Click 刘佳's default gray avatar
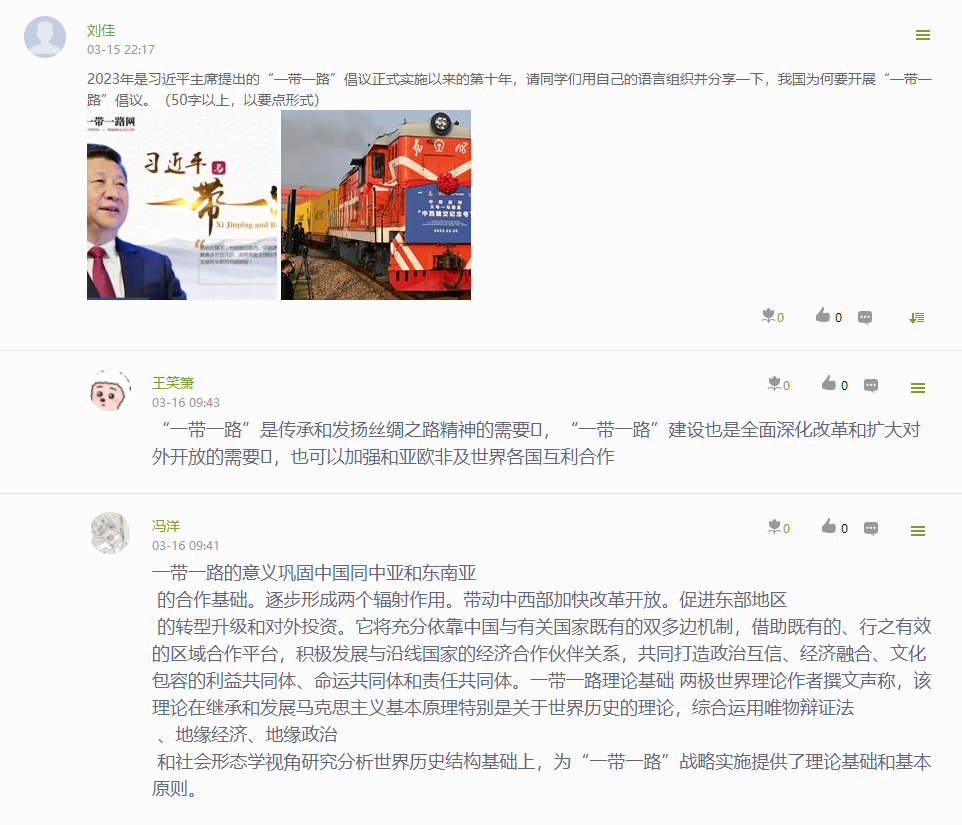 (x=45, y=37)
